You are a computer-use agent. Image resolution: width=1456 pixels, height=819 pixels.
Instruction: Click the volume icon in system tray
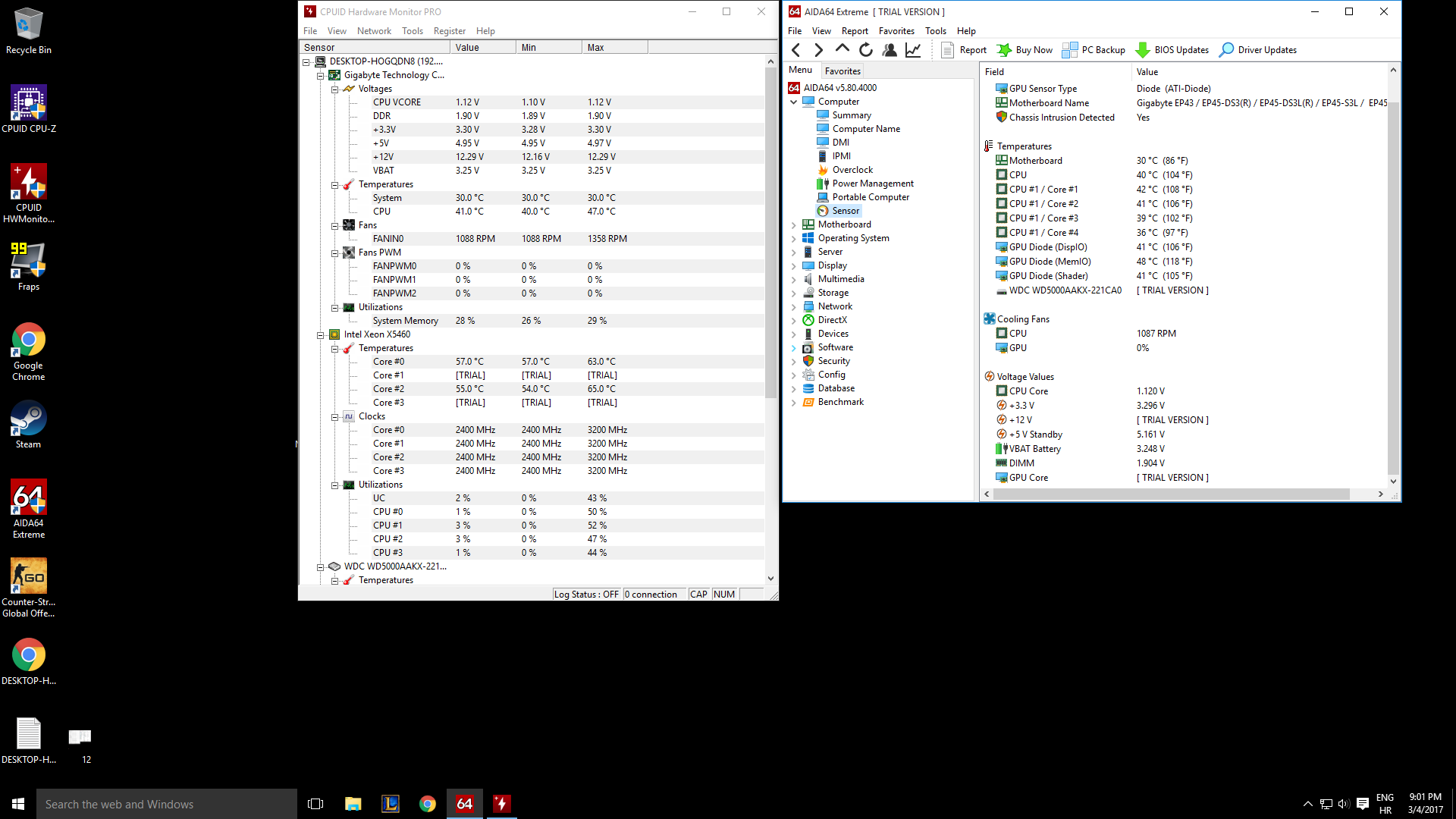coord(1344,804)
